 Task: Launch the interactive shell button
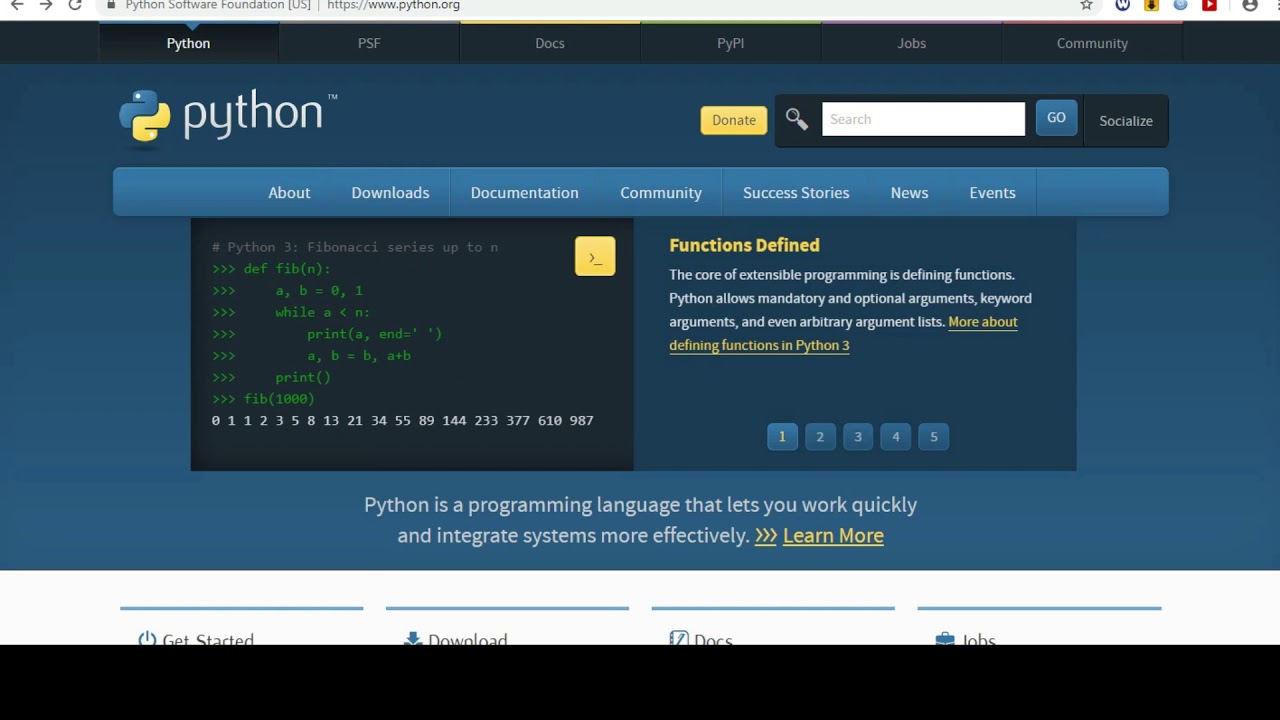coord(595,257)
